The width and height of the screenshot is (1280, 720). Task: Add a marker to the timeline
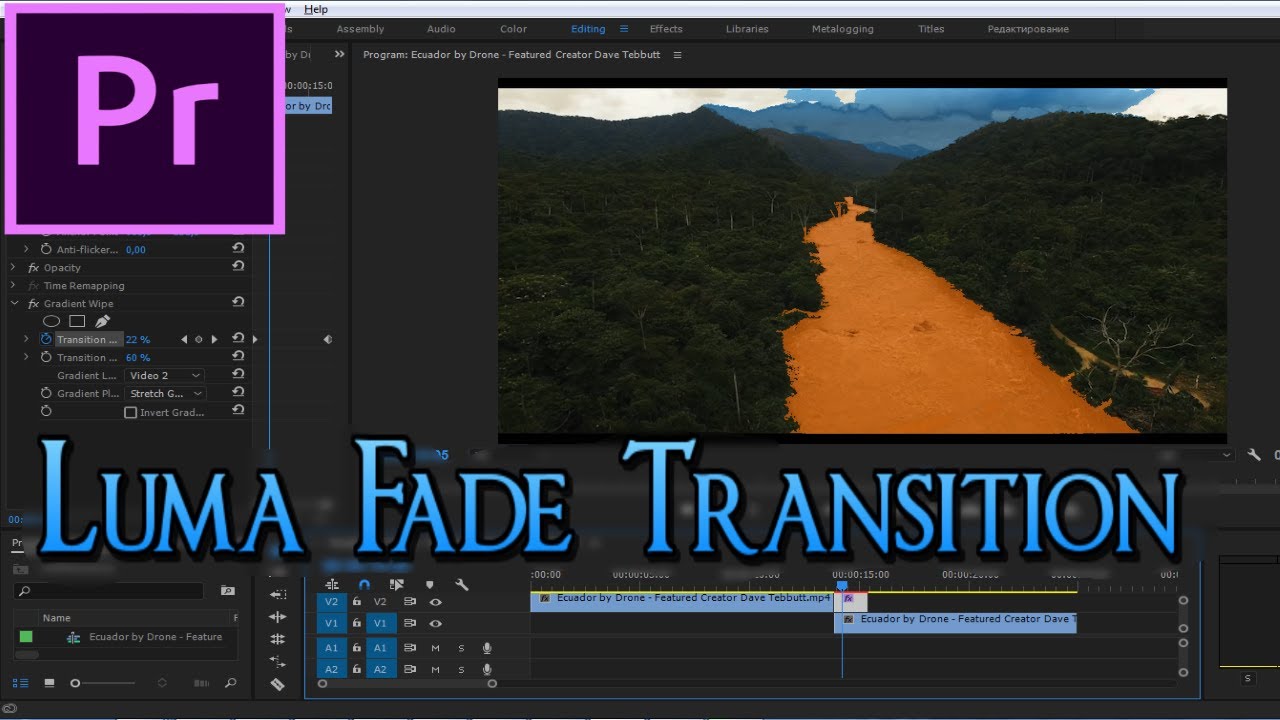(430, 585)
